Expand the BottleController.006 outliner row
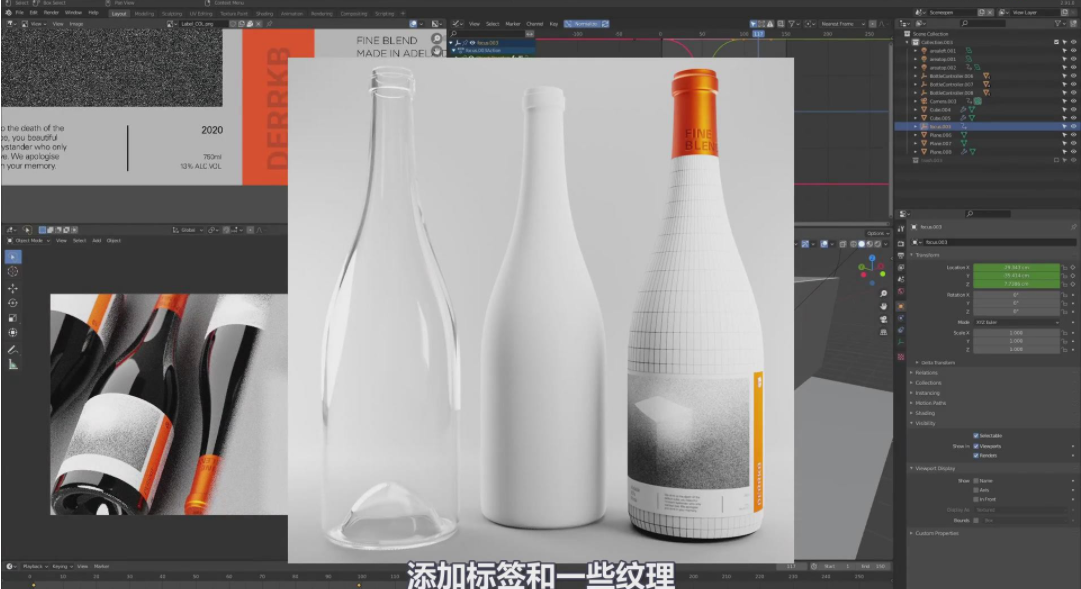 point(916,76)
